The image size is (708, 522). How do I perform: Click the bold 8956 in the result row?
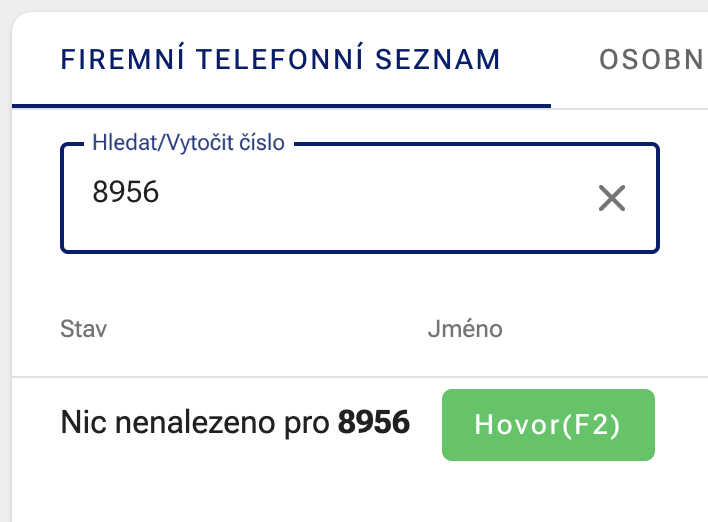coord(374,424)
